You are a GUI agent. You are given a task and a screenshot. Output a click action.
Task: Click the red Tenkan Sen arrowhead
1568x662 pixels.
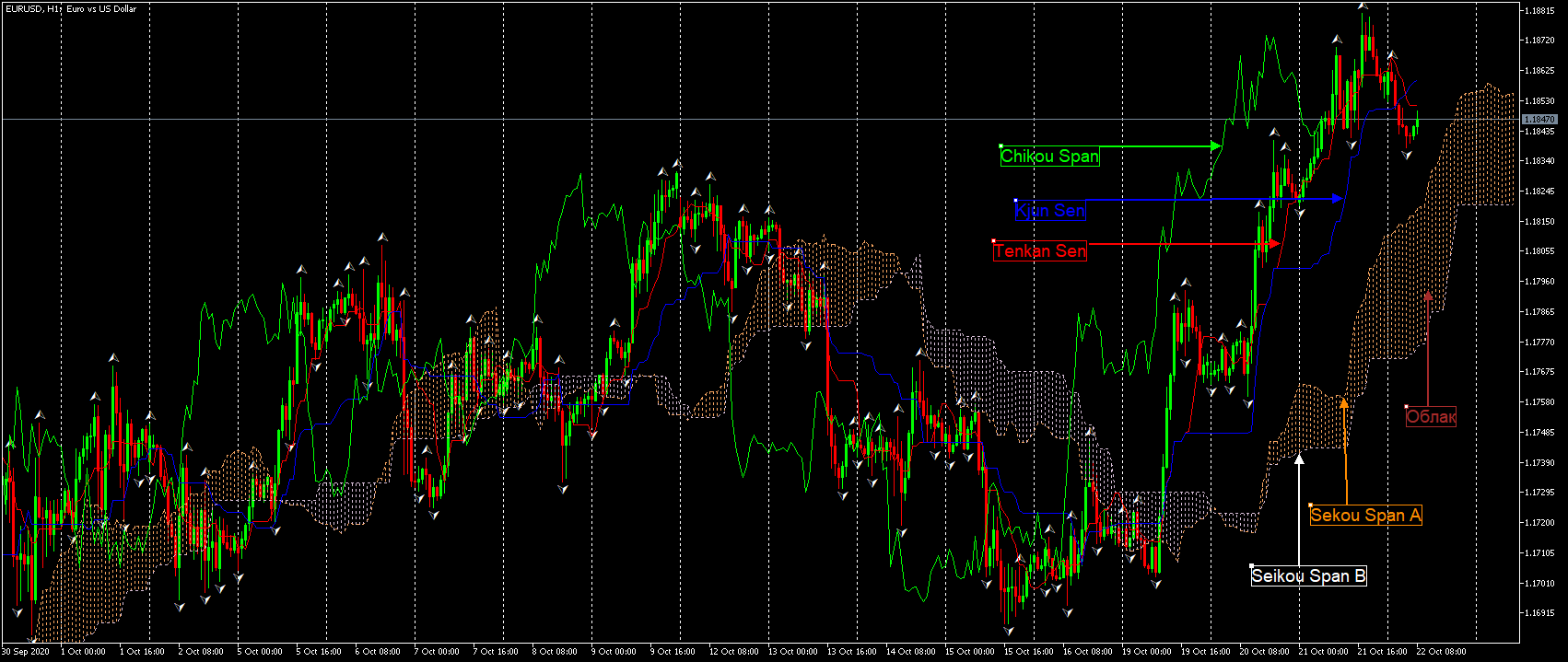point(1274,244)
